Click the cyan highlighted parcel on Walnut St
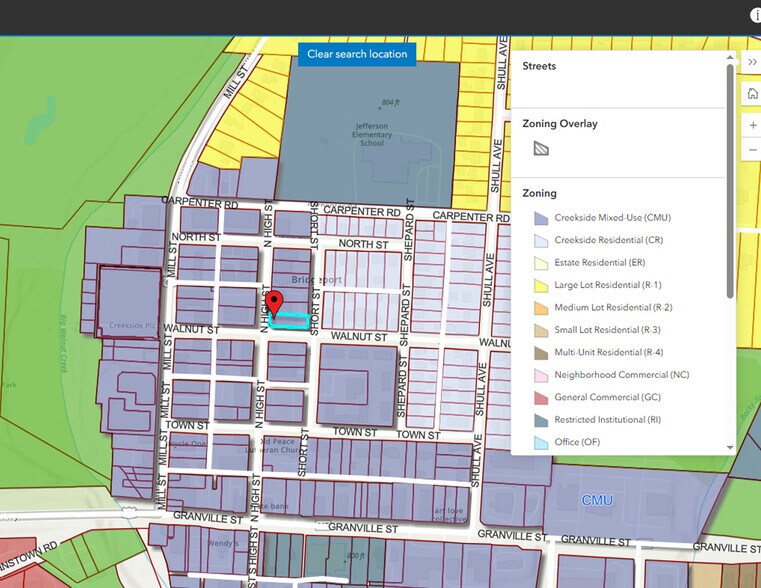 [293, 321]
